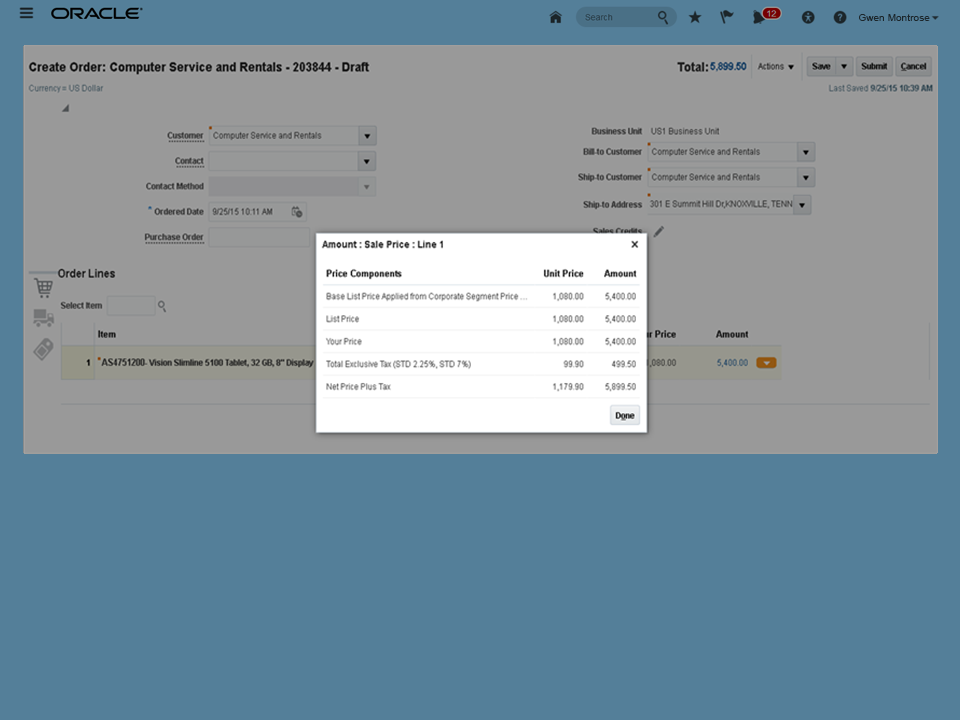960x720 pixels.
Task: Select the Total Exclusive Tax row
Action: coord(481,364)
